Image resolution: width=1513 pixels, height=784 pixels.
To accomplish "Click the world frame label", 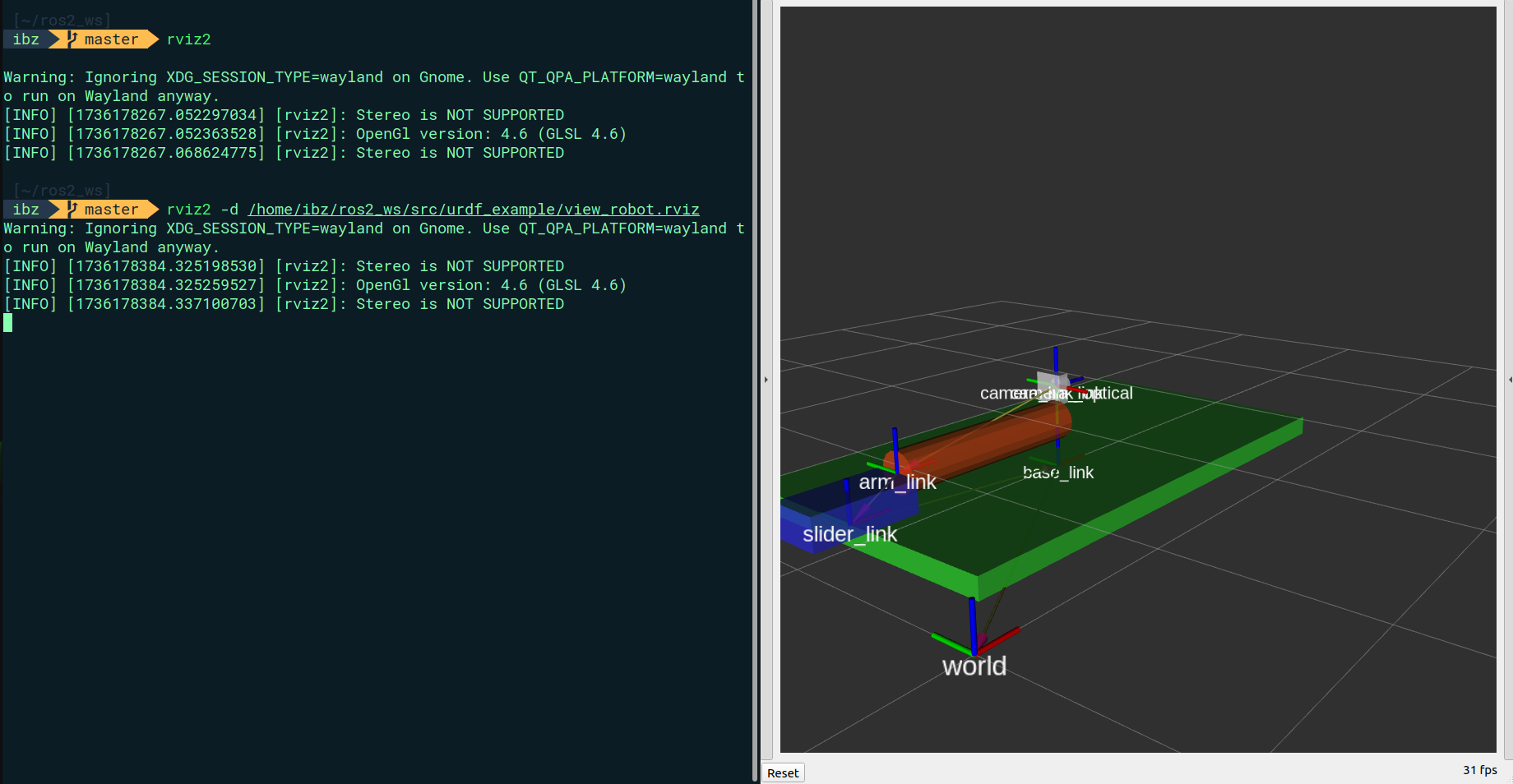I will 974,666.
